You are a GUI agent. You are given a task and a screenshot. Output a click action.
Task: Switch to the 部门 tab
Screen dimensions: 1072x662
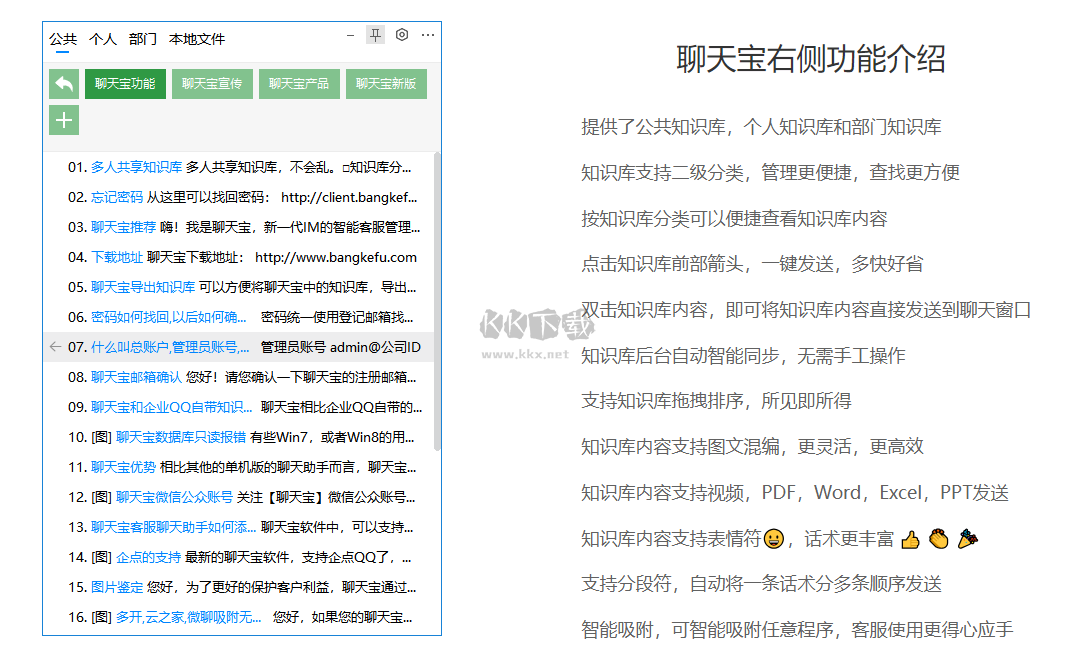(x=143, y=39)
